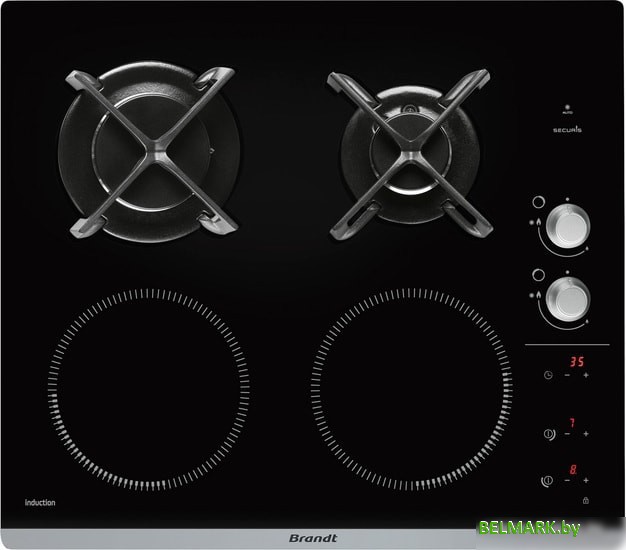Decrease the timer with the minus button
Image resolution: width=626 pixels, height=550 pixels.
pyautogui.click(x=567, y=375)
